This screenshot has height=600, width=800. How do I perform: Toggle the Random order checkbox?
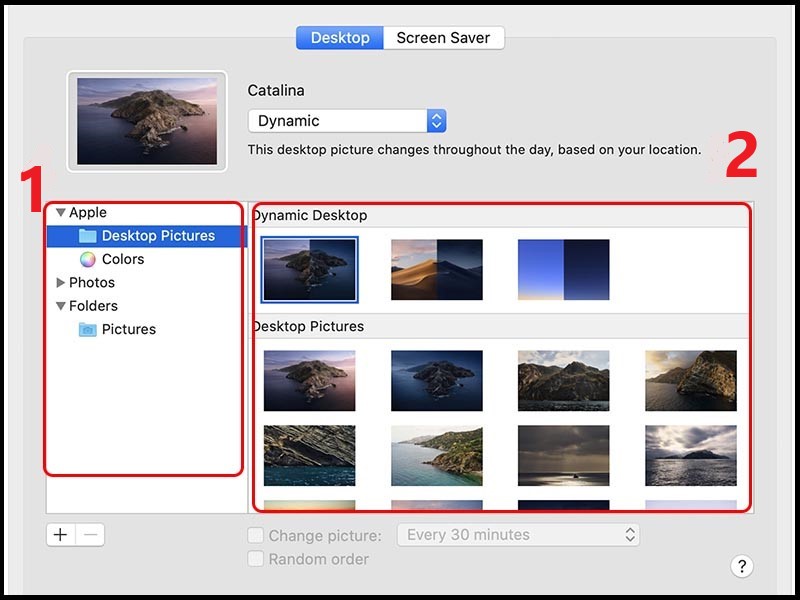tap(256, 559)
